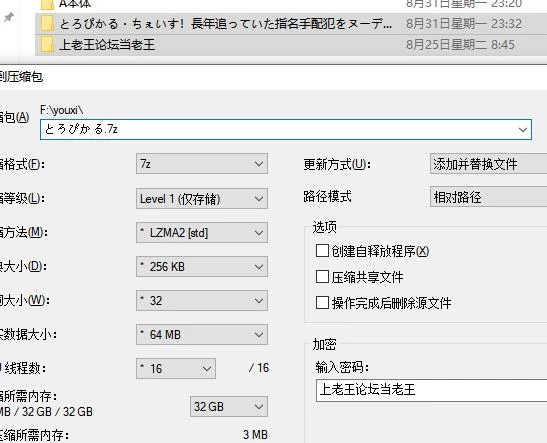This screenshot has height=443, width=547.
Task: Expand the 64 MB solid block size dropdown
Action: [x=202, y=335]
